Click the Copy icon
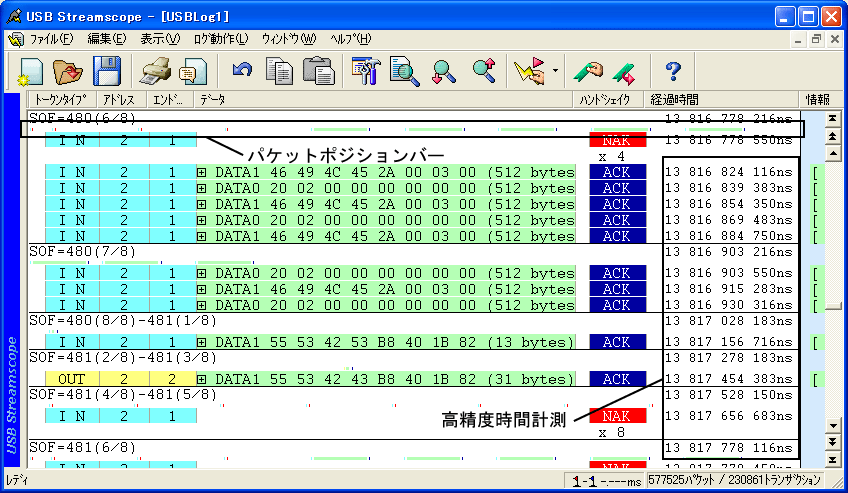The width and height of the screenshot is (848, 493). pos(279,71)
